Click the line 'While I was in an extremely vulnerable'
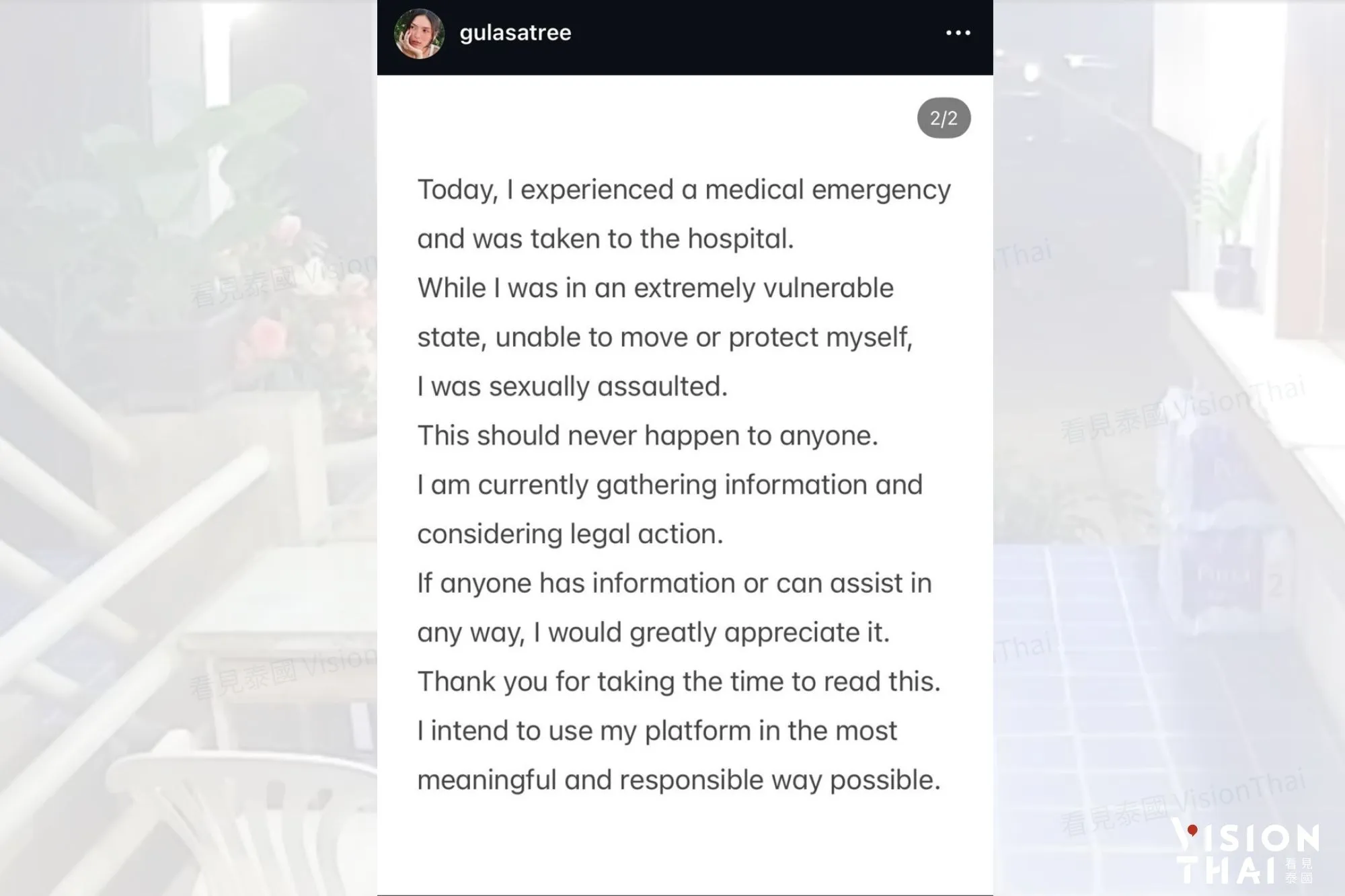The width and height of the screenshot is (1345, 896). [656, 288]
